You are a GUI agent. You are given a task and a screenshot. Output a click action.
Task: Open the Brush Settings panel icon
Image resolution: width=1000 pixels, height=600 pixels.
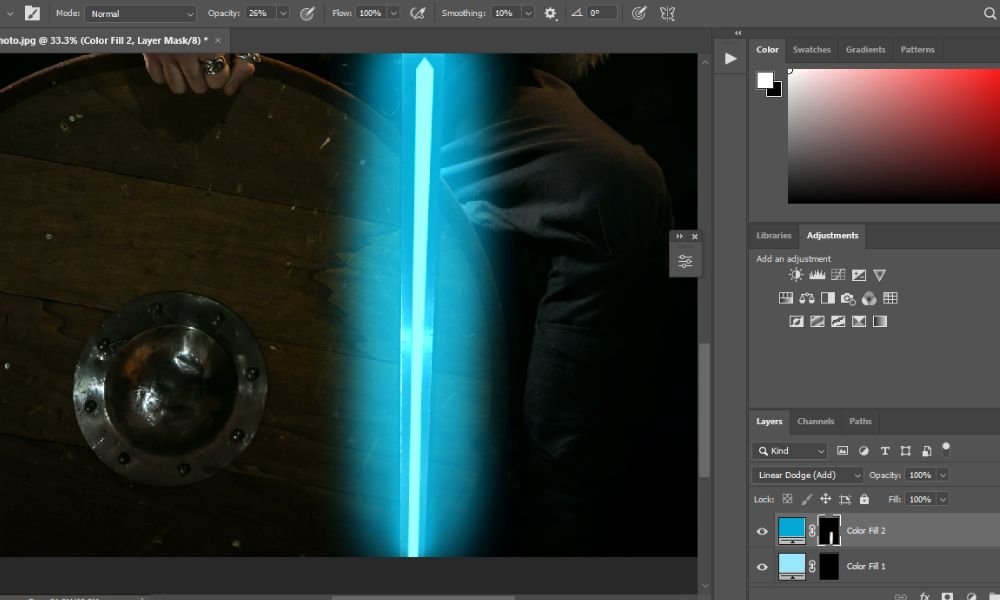(32, 13)
